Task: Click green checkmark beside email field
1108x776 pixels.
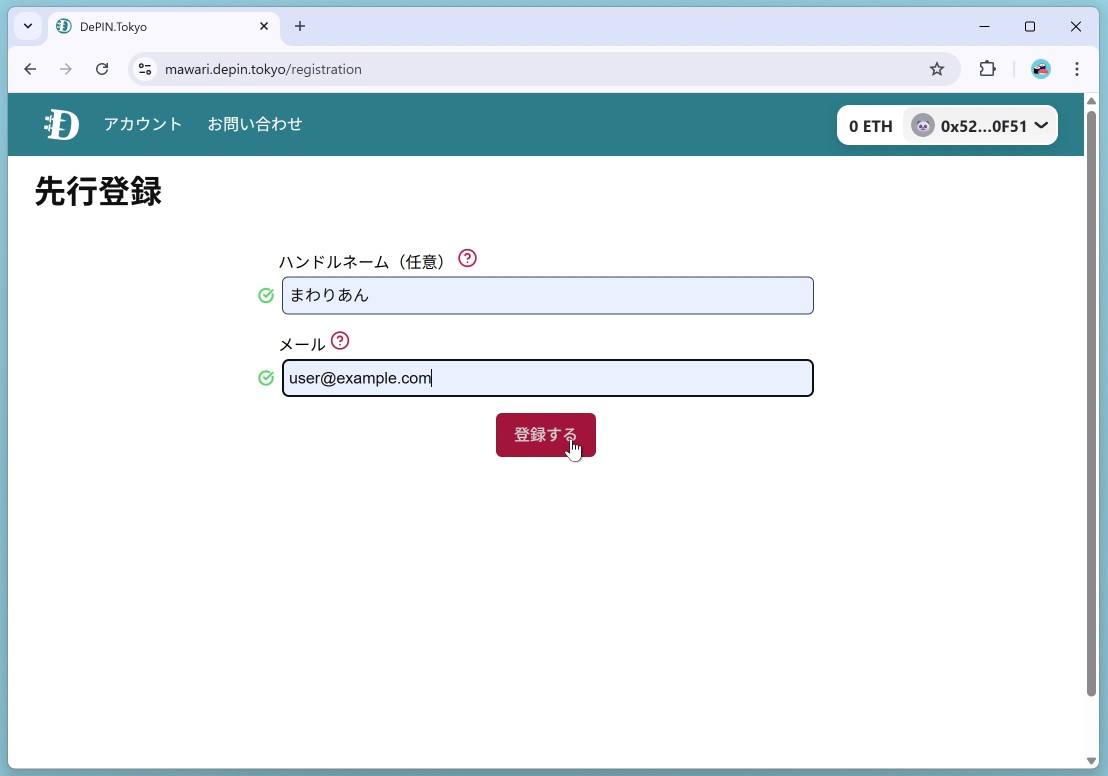Action: point(266,378)
